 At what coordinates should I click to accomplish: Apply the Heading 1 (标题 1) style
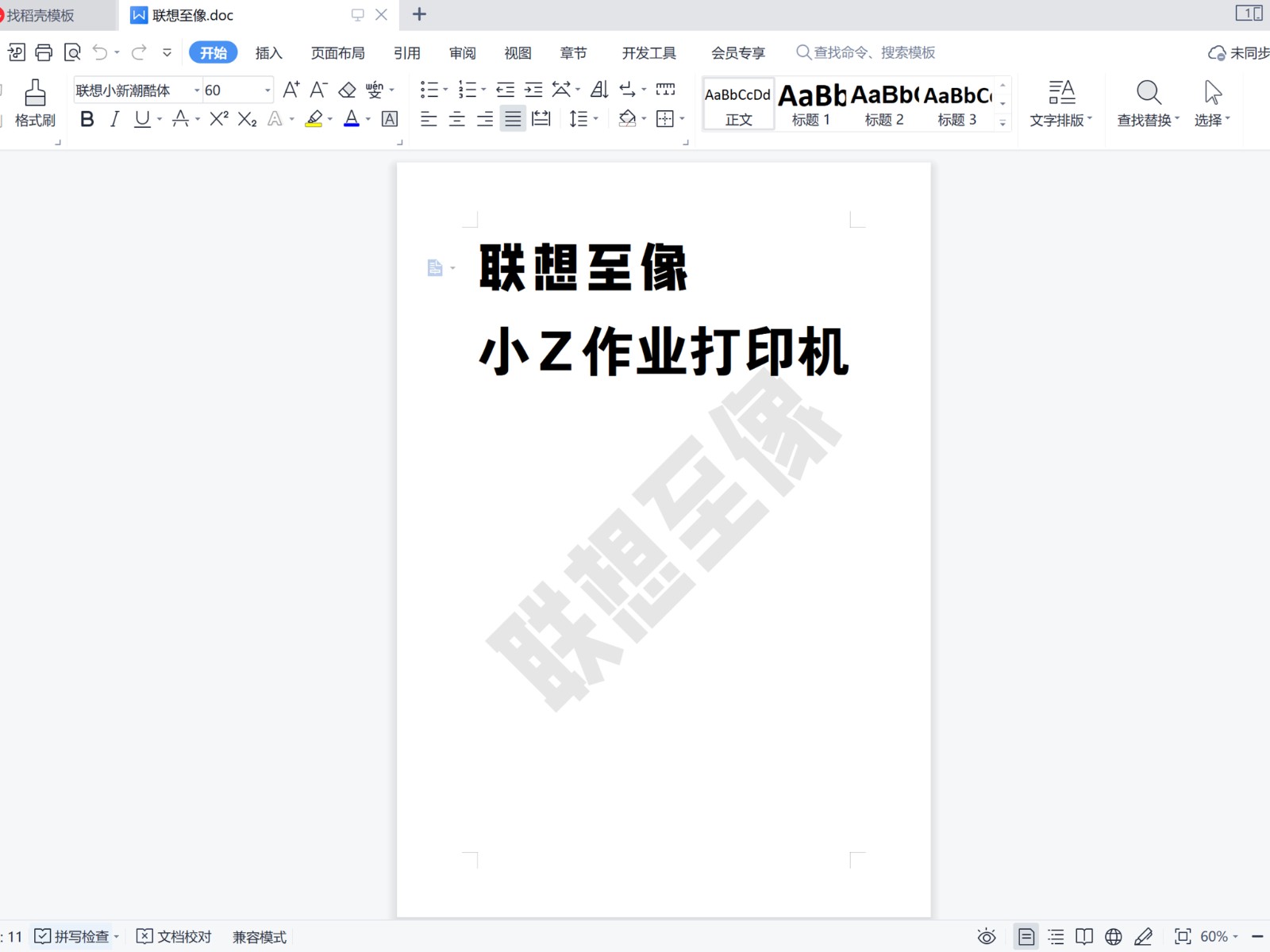(811, 105)
